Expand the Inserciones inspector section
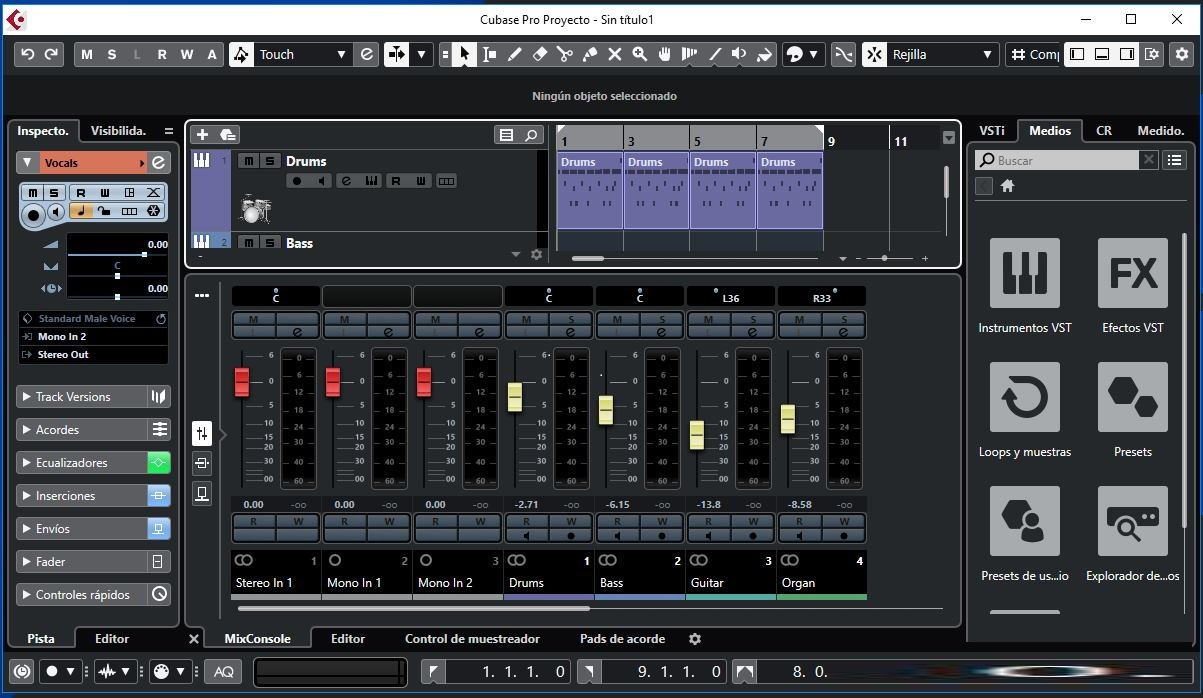This screenshot has width=1203, height=698. tap(82, 496)
